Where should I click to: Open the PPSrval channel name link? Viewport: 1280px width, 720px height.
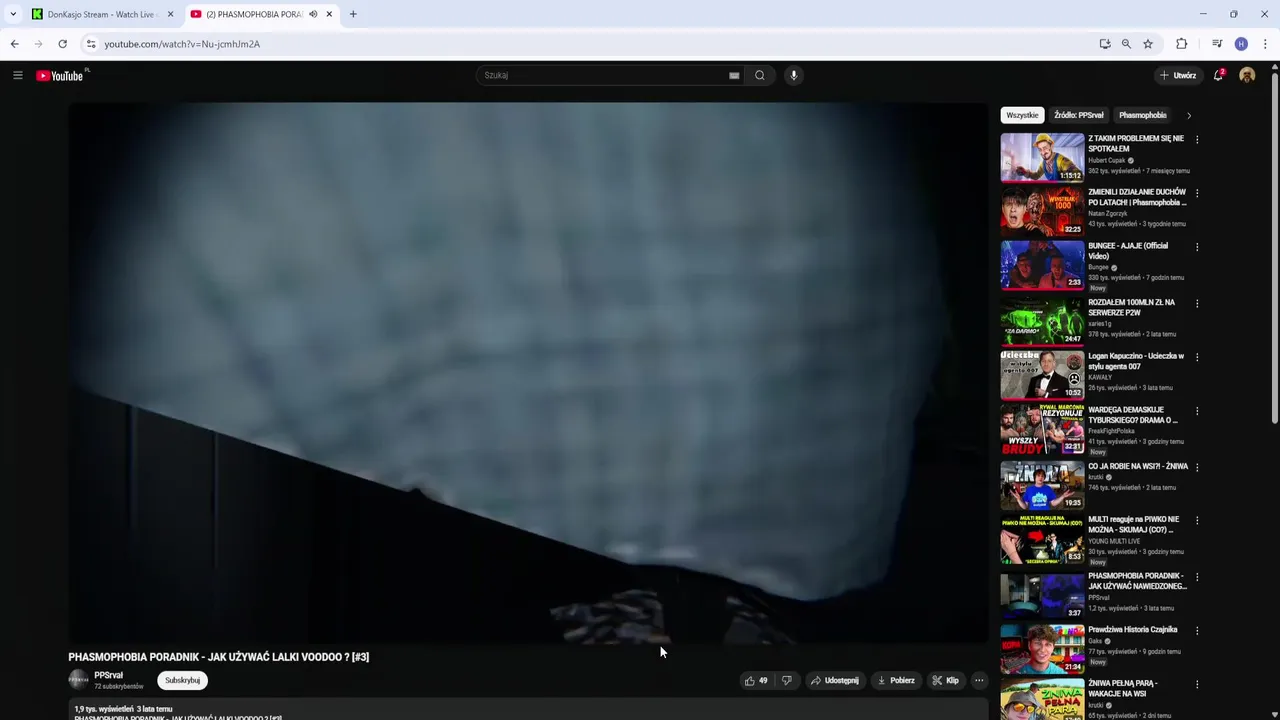pyautogui.click(x=108, y=675)
